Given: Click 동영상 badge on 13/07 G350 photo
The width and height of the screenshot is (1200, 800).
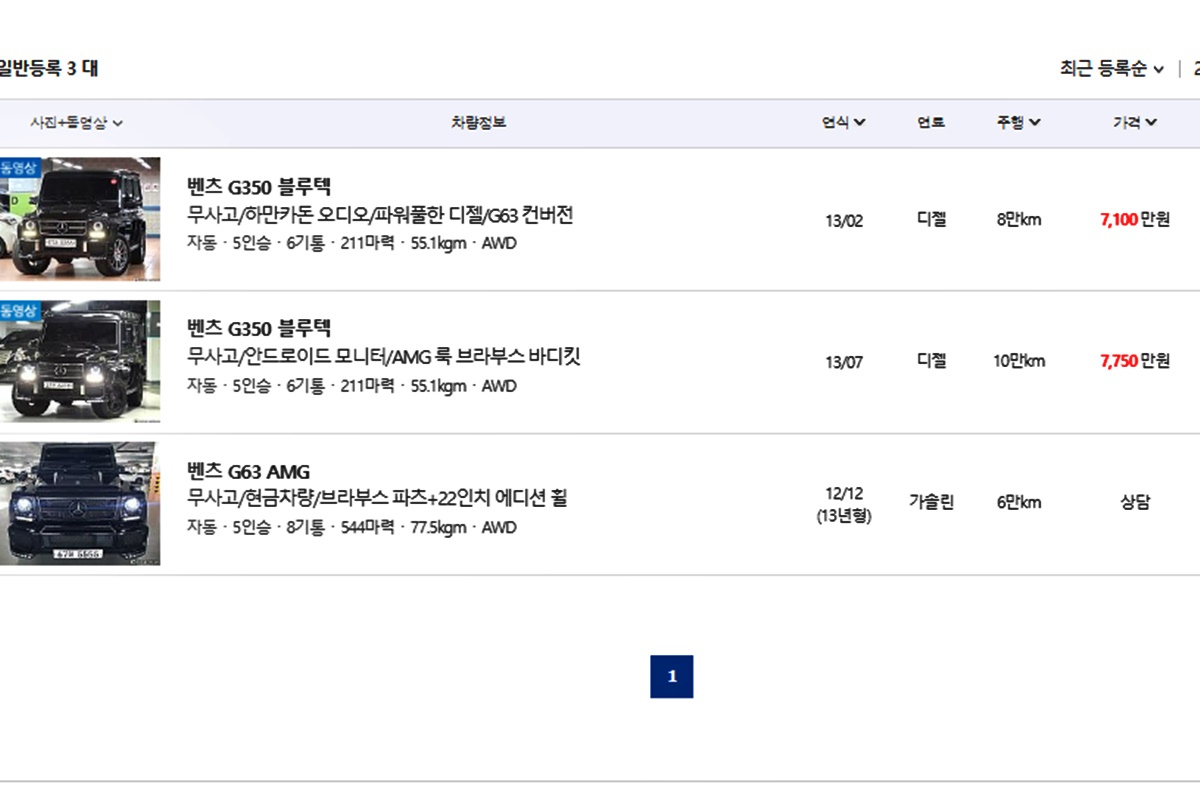Looking at the screenshot, I should coord(19,310).
